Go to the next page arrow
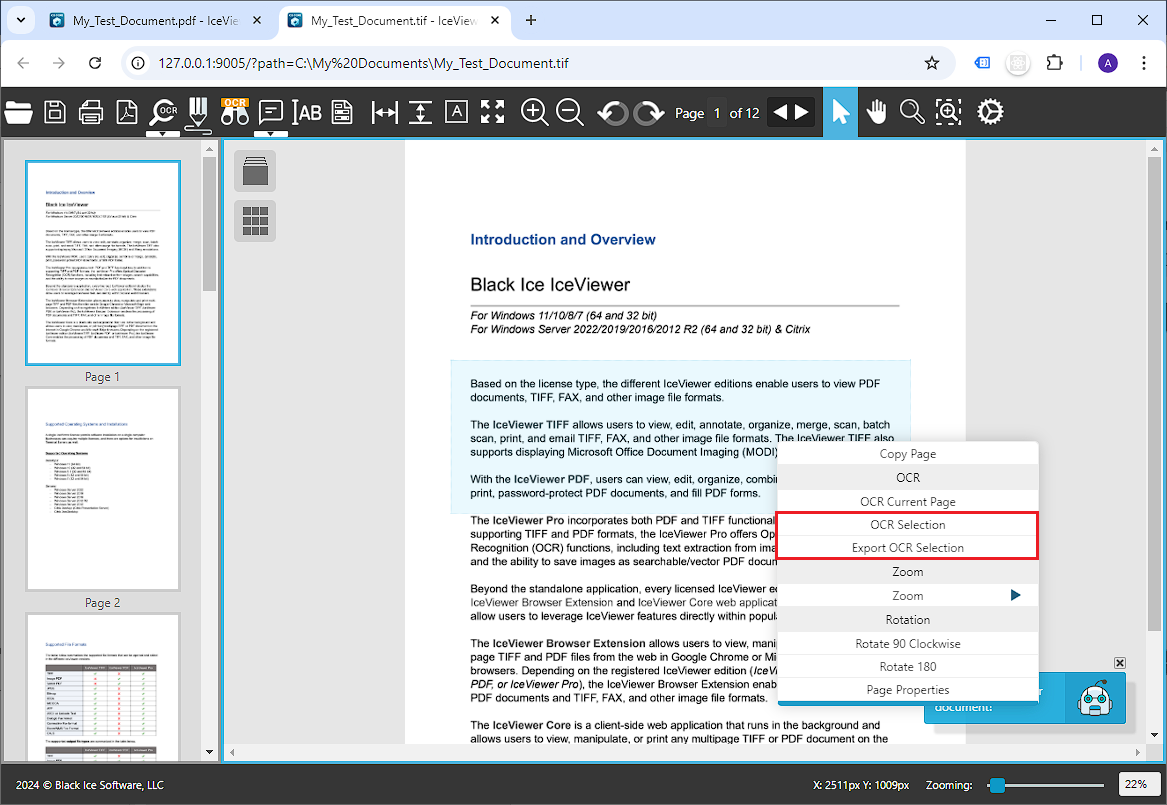Image resolution: width=1167 pixels, height=805 pixels. [x=802, y=112]
